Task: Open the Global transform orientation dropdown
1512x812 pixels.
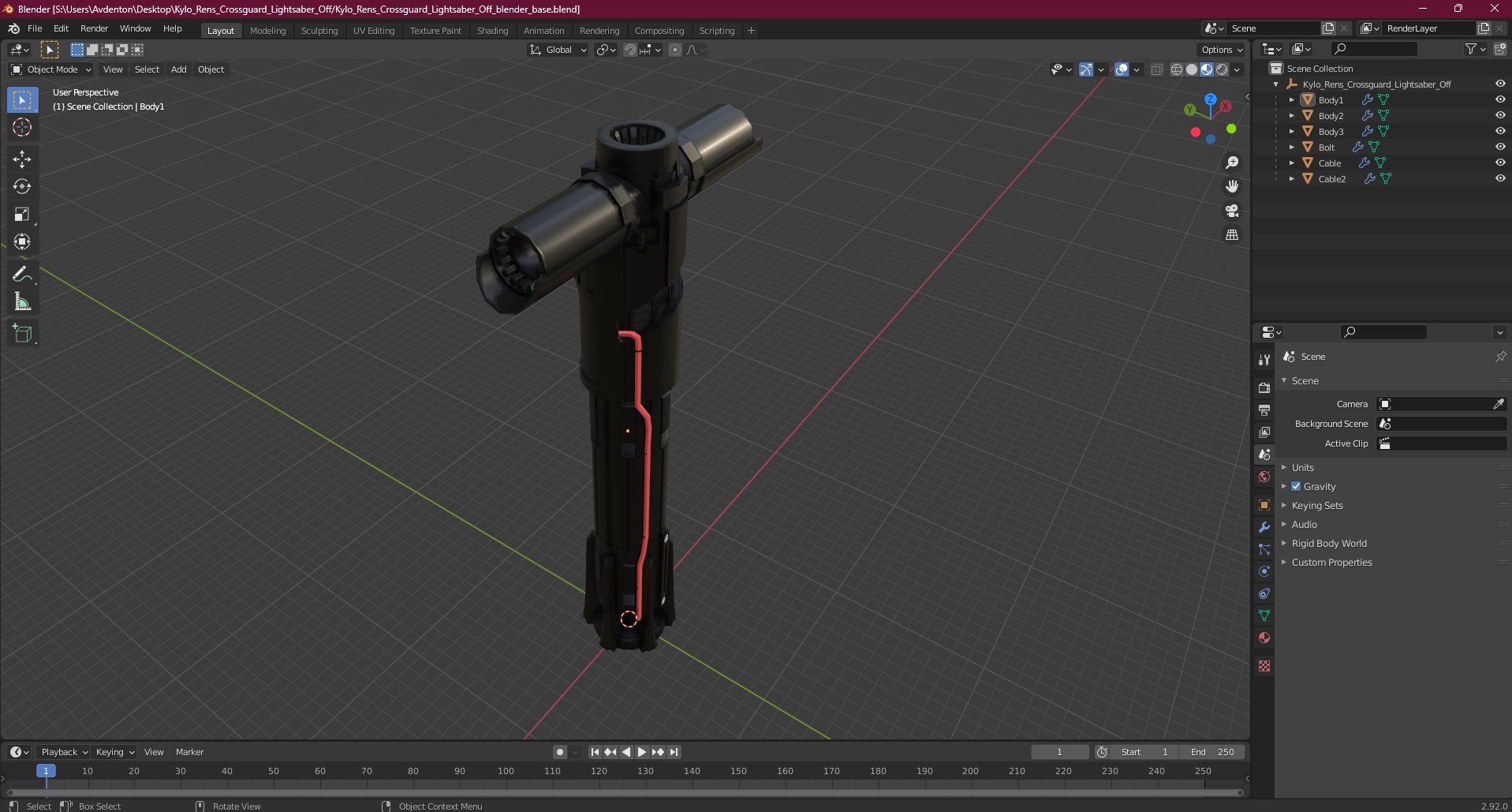Action: [x=558, y=50]
